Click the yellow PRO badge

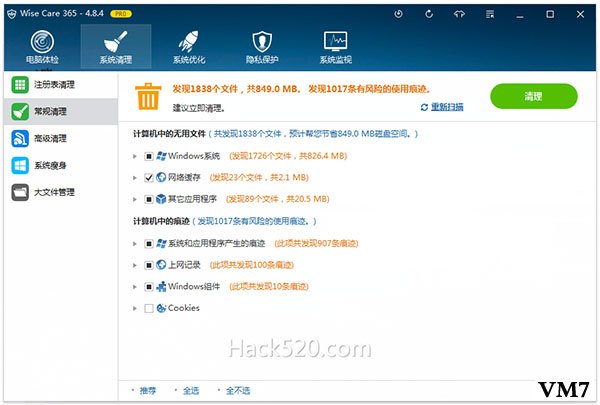click(x=121, y=14)
